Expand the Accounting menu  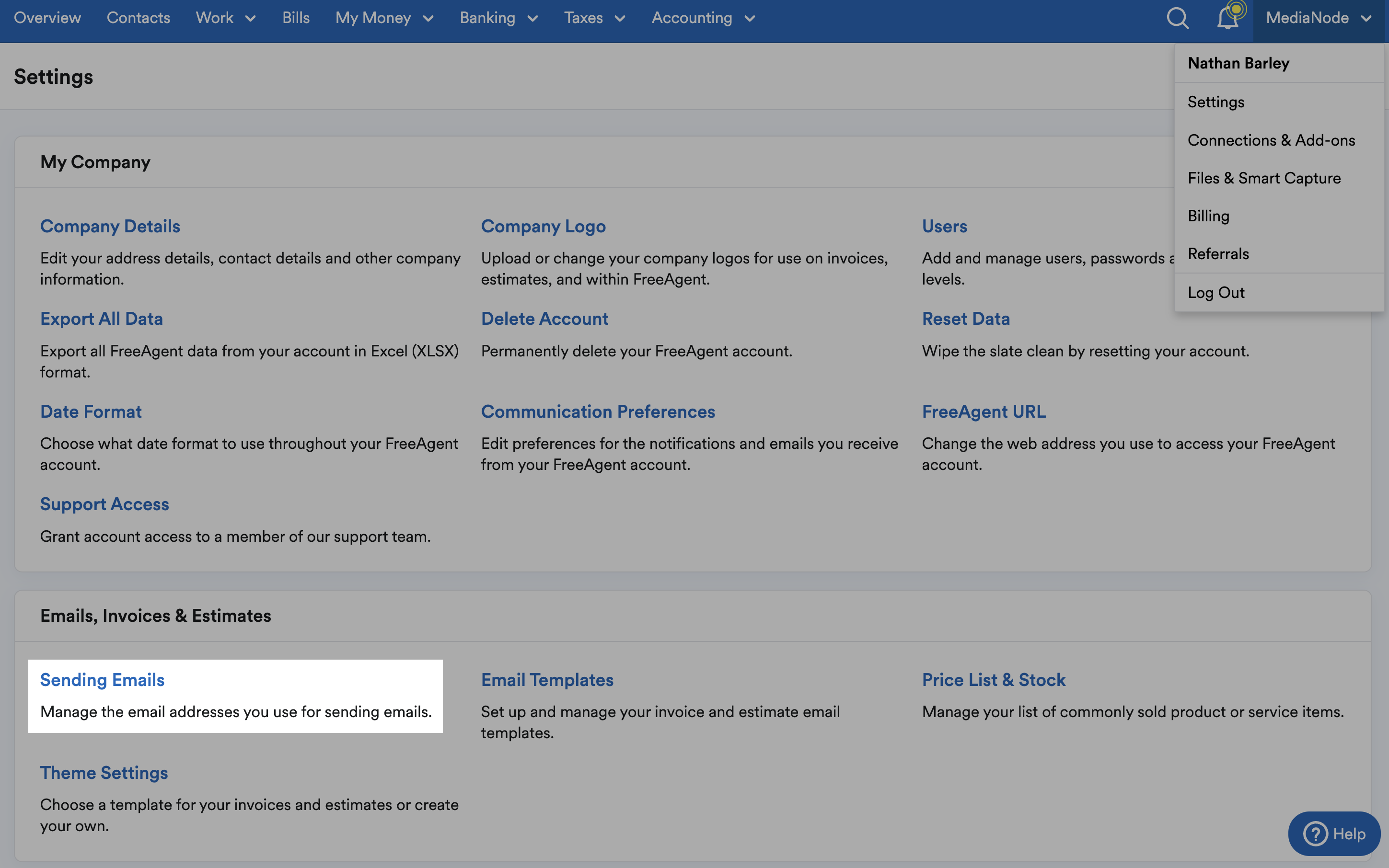coord(703,18)
